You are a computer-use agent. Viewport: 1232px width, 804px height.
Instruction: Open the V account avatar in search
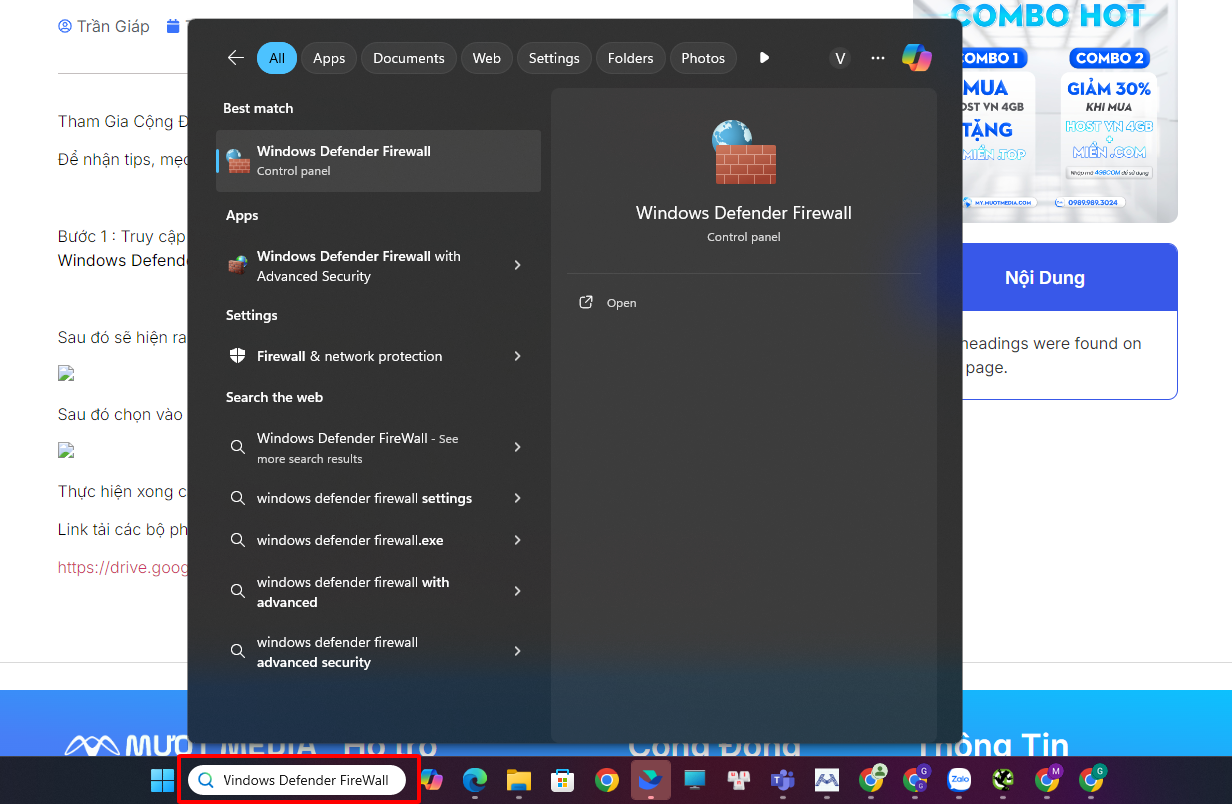(840, 58)
